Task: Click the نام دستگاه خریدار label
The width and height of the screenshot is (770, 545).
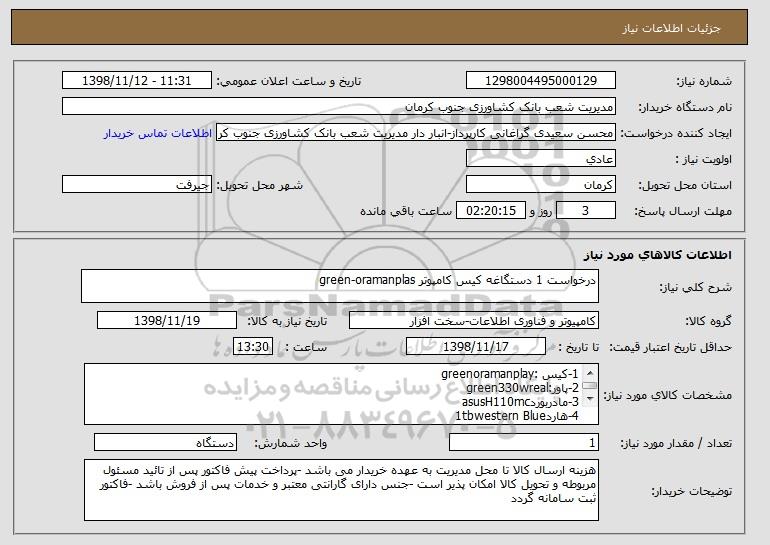Action: click(685, 107)
